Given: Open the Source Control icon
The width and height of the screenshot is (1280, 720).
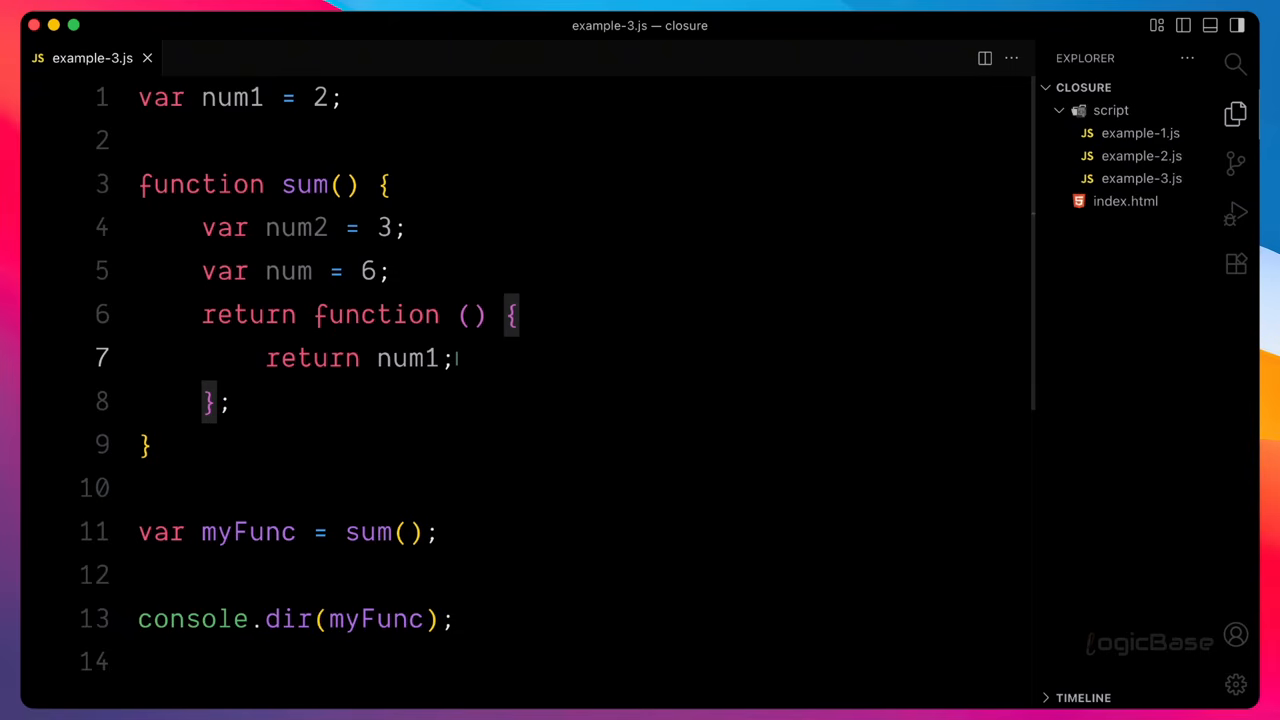Looking at the screenshot, I should pyautogui.click(x=1235, y=163).
